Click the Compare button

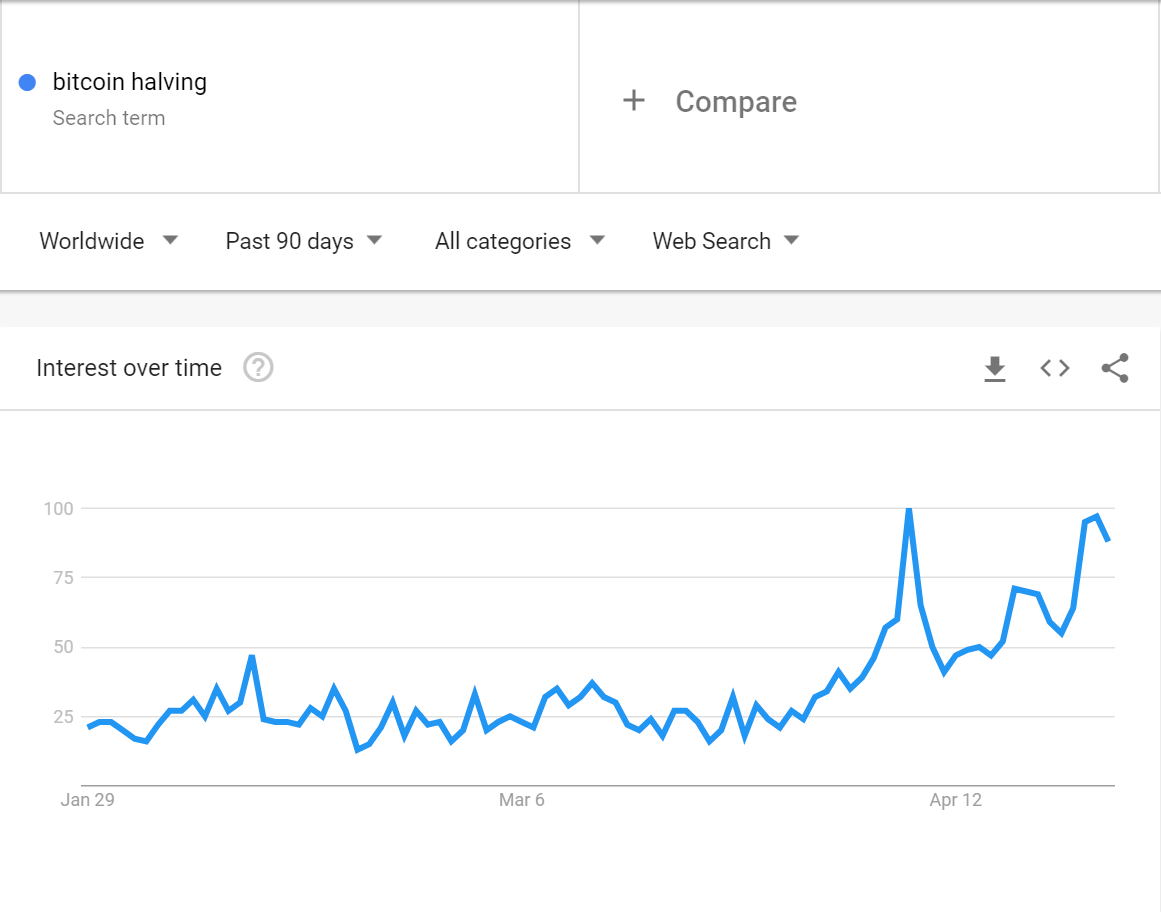click(709, 101)
